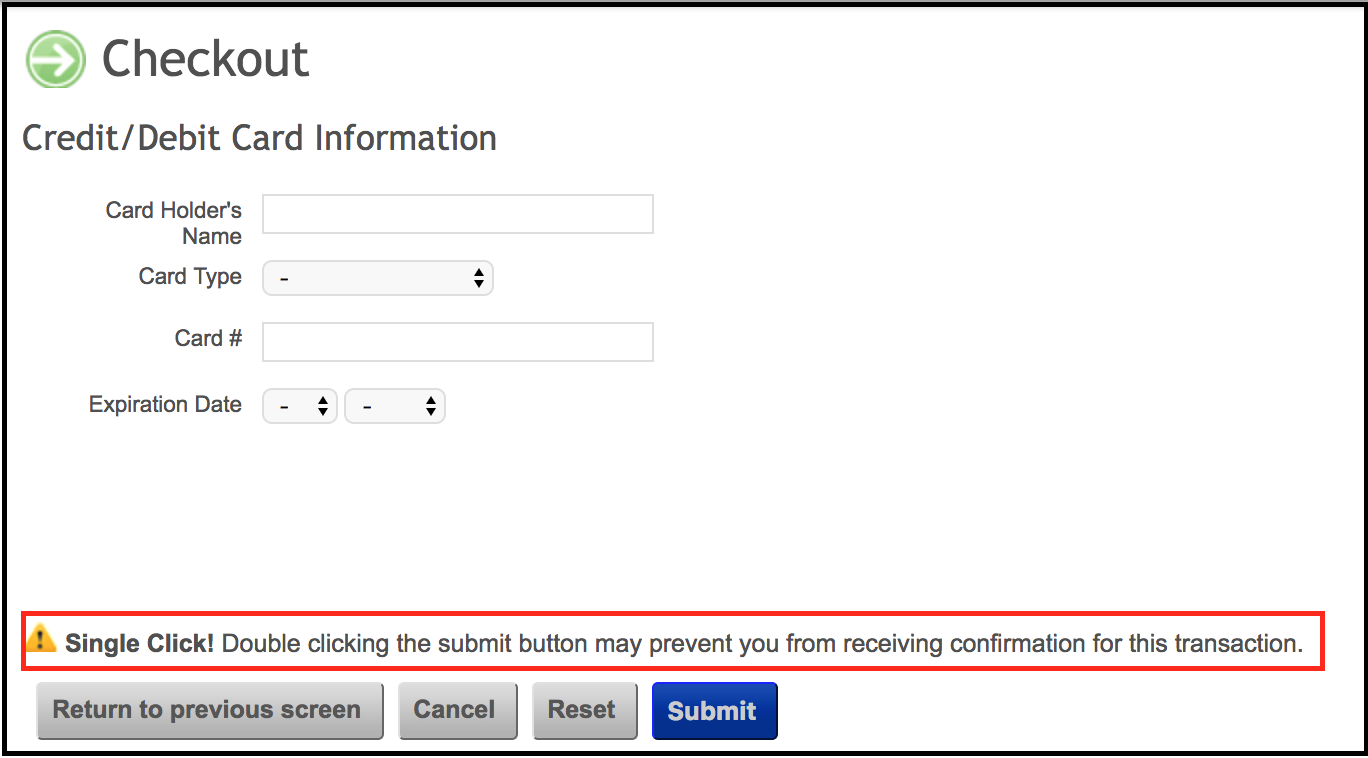Cancel the checkout transaction

point(457,710)
